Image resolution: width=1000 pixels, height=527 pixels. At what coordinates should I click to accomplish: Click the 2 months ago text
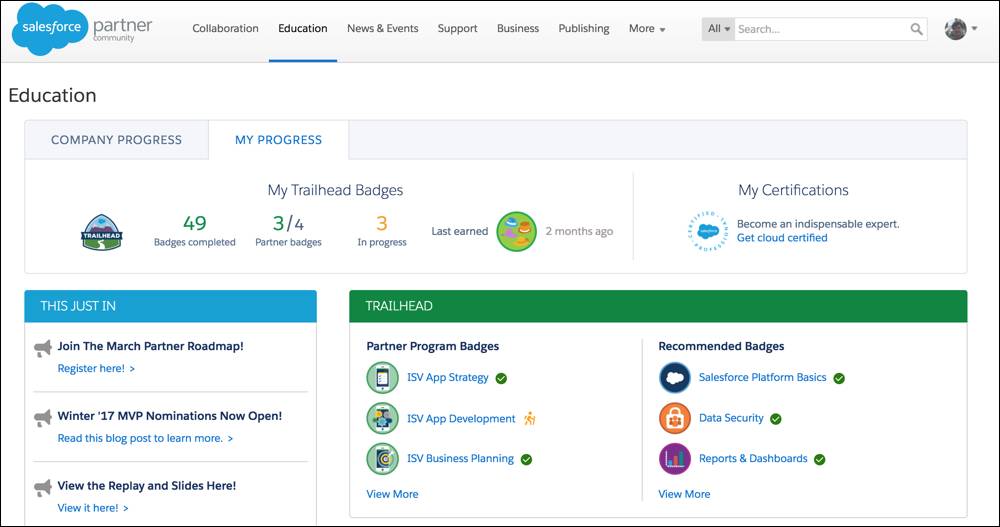tap(579, 232)
